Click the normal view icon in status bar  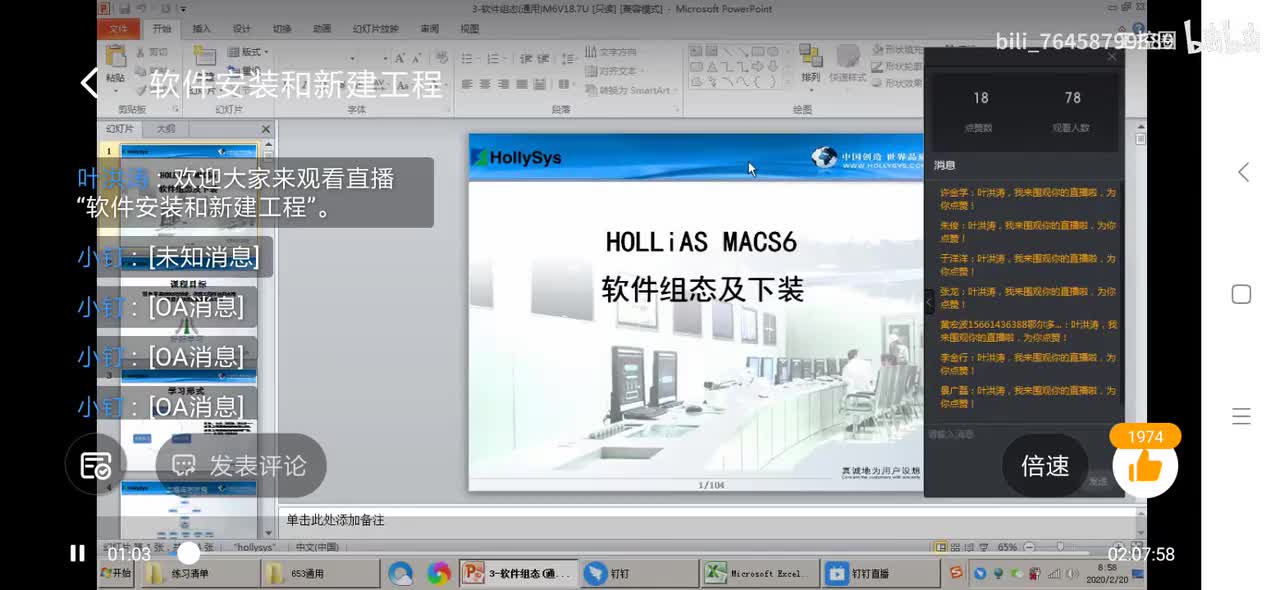coord(941,547)
